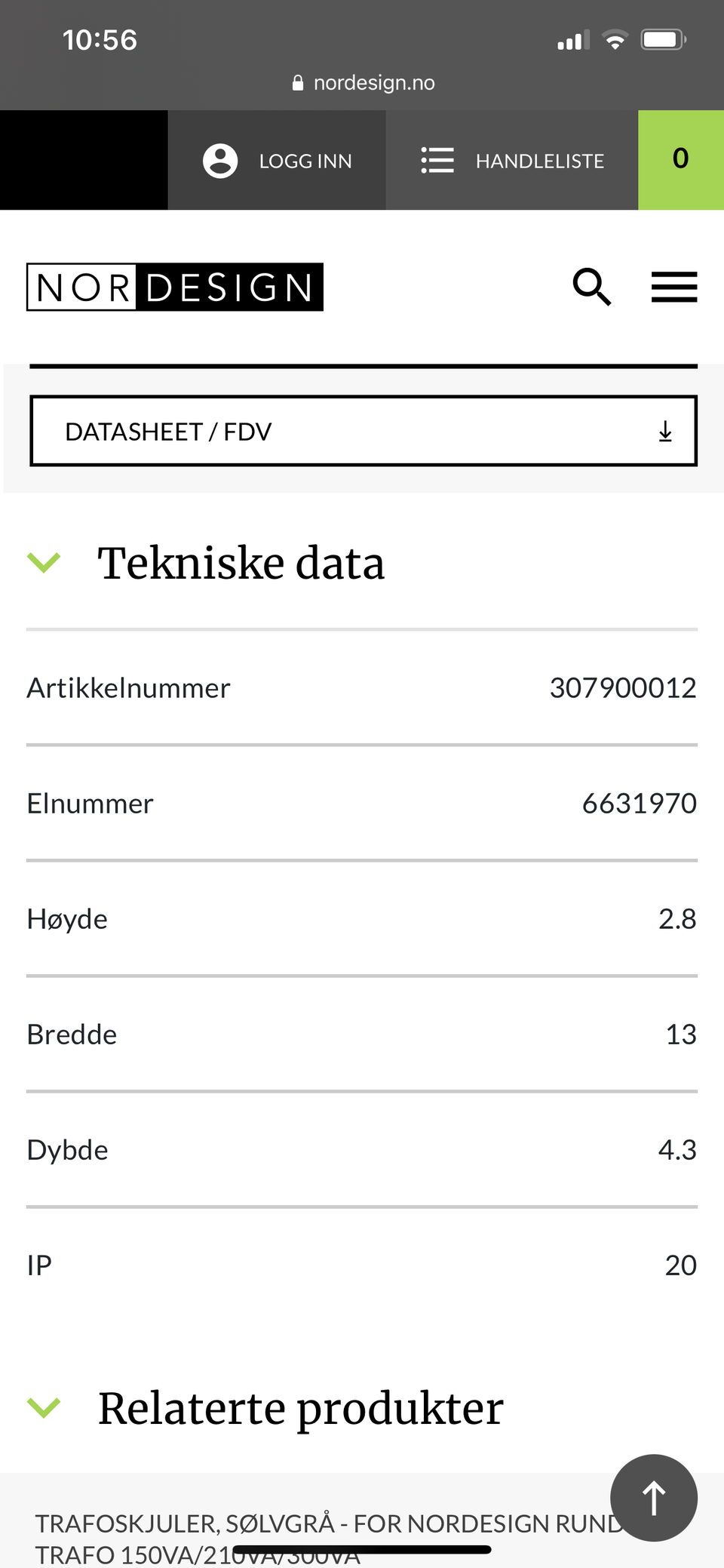
Task: Click the Nordesign logo
Action: (x=175, y=287)
